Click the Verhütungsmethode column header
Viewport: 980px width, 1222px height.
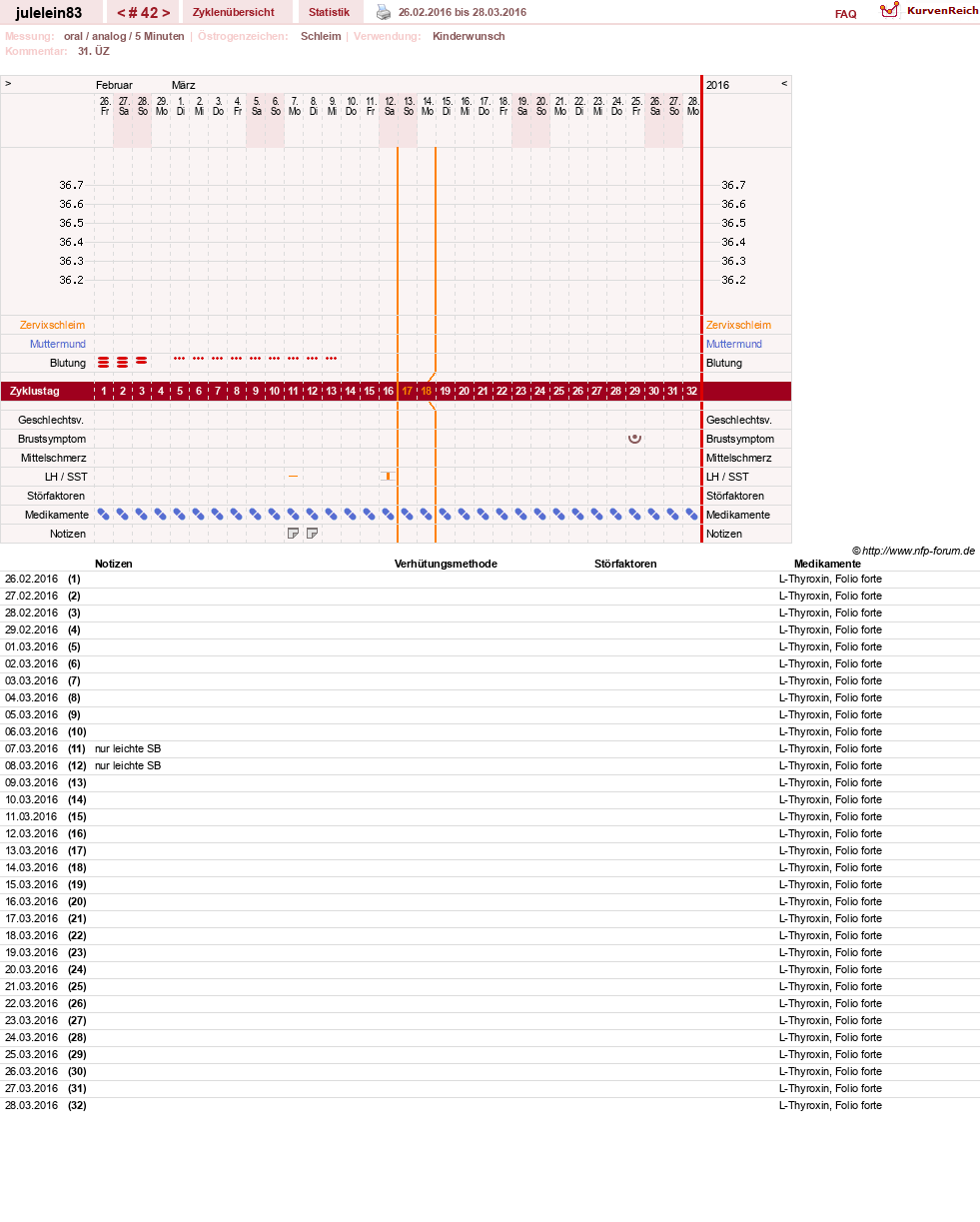446,564
